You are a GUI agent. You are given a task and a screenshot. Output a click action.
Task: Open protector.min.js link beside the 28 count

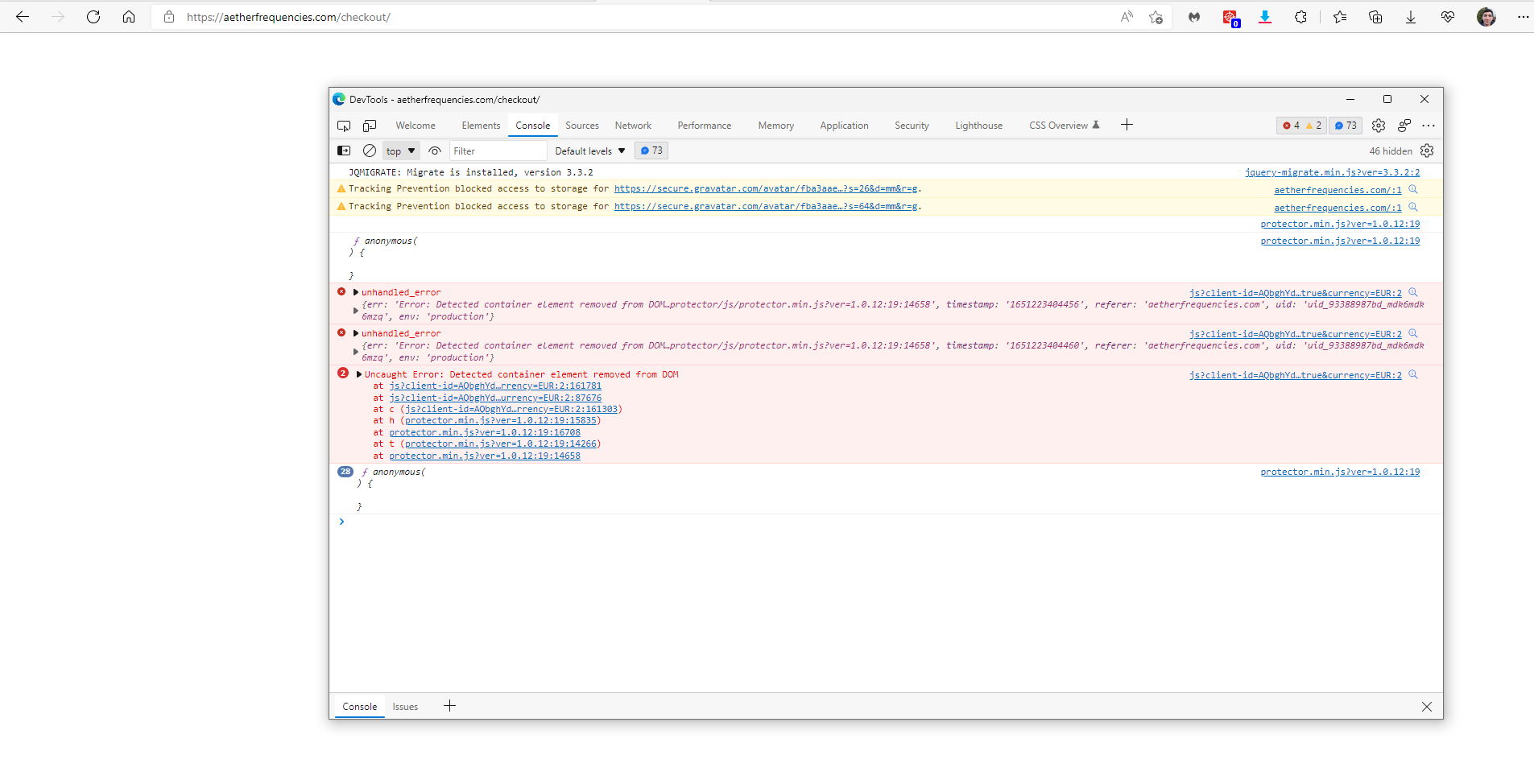pyautogui.click(x=1340, y=472)
